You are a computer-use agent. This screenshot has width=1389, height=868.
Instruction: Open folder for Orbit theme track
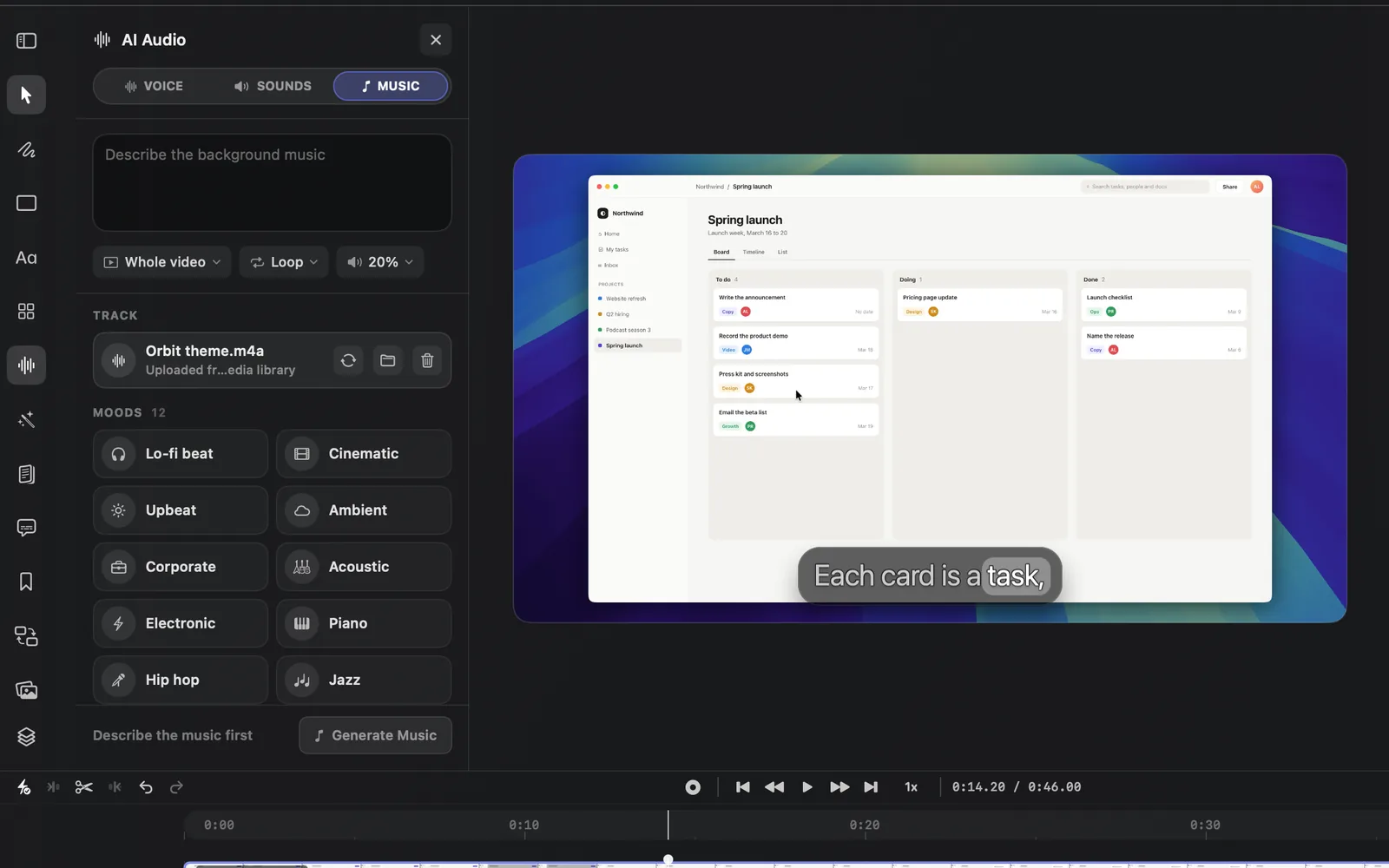[388, 360]
